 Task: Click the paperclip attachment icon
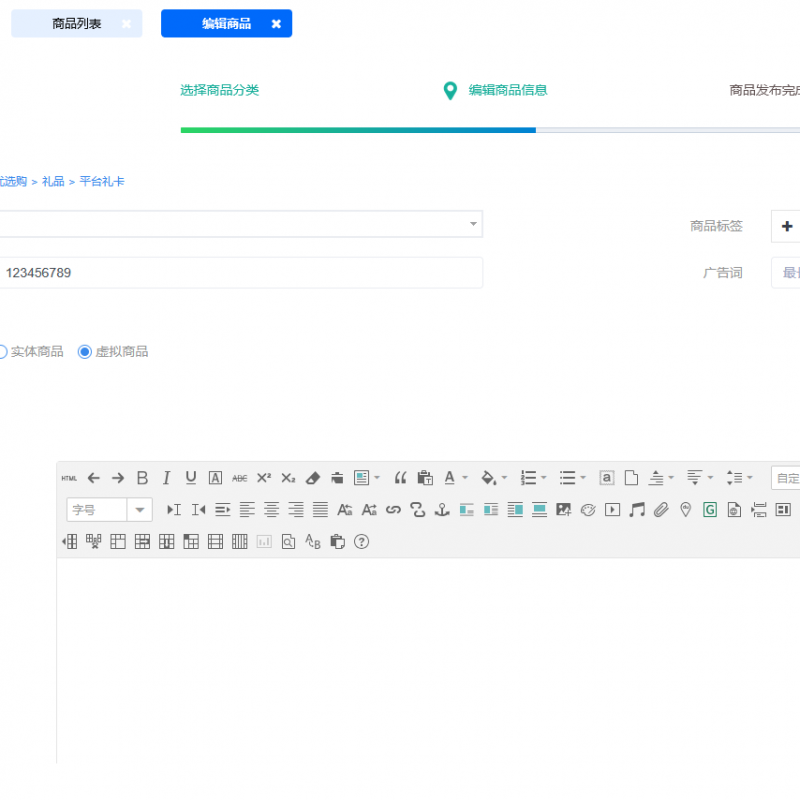point(661,510)
